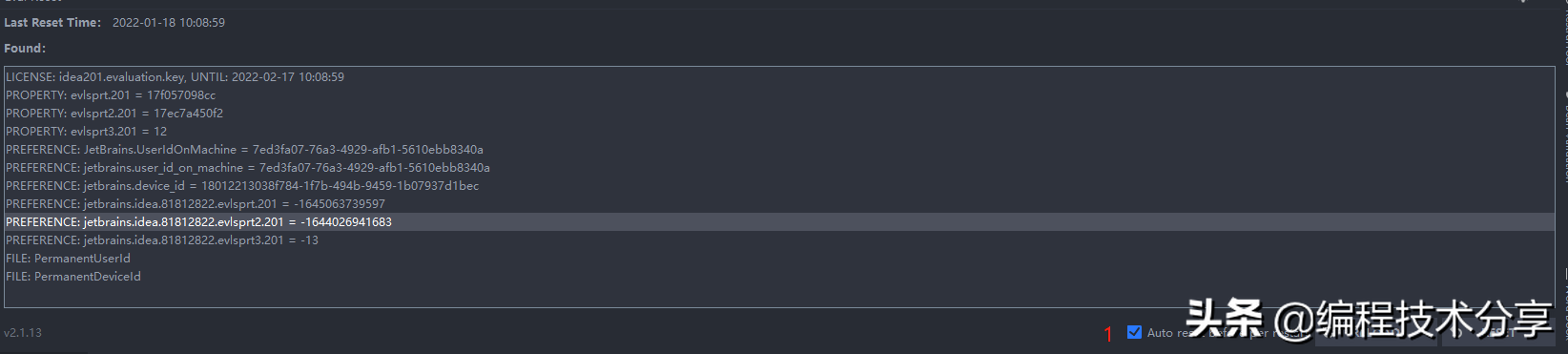Select the LICENSE idea201.evaluation.key entry
This screenshot has width=1568, height=354.
tap(175, 76)
